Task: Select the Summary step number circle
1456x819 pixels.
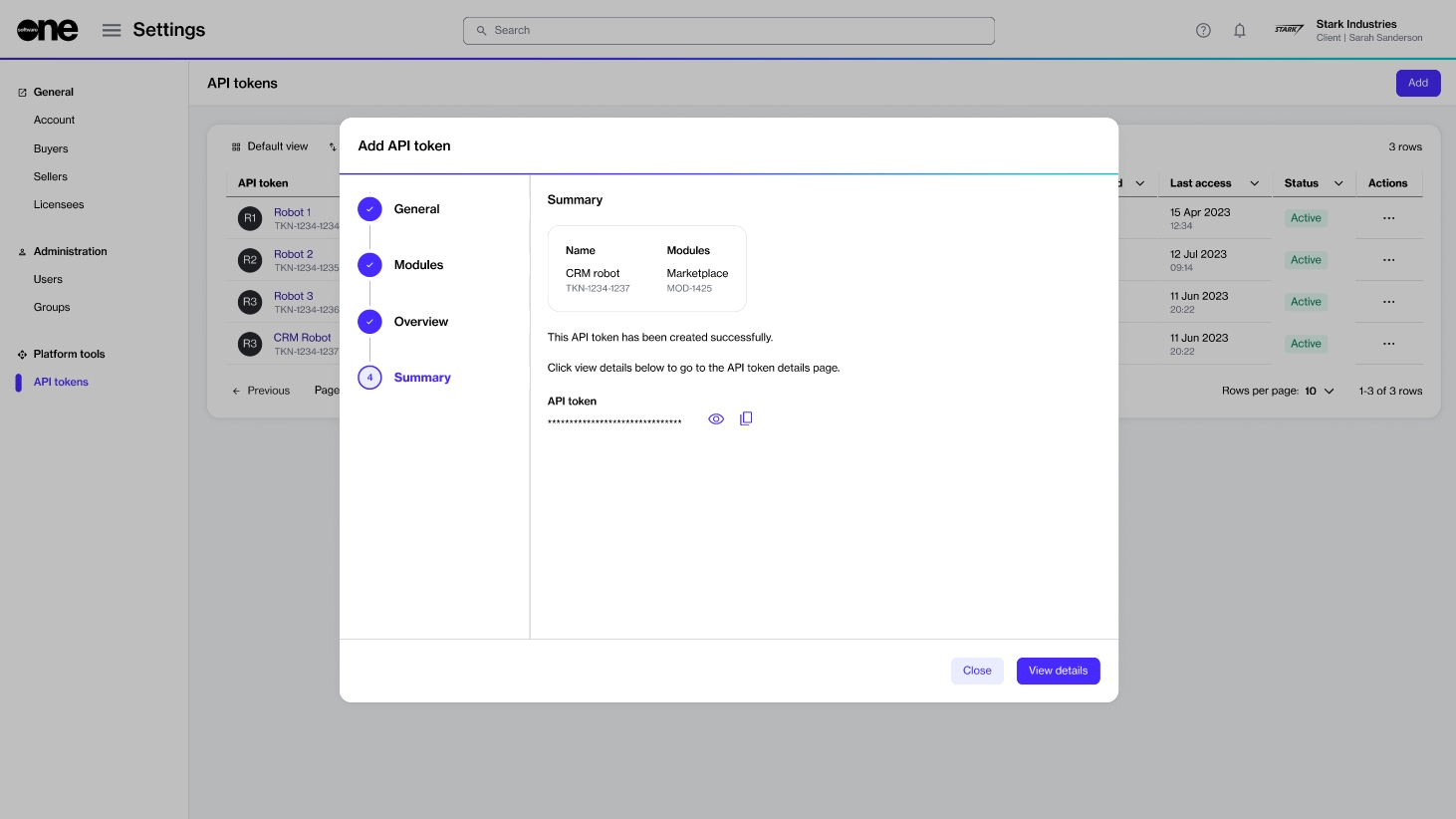Action: [369, 378]
